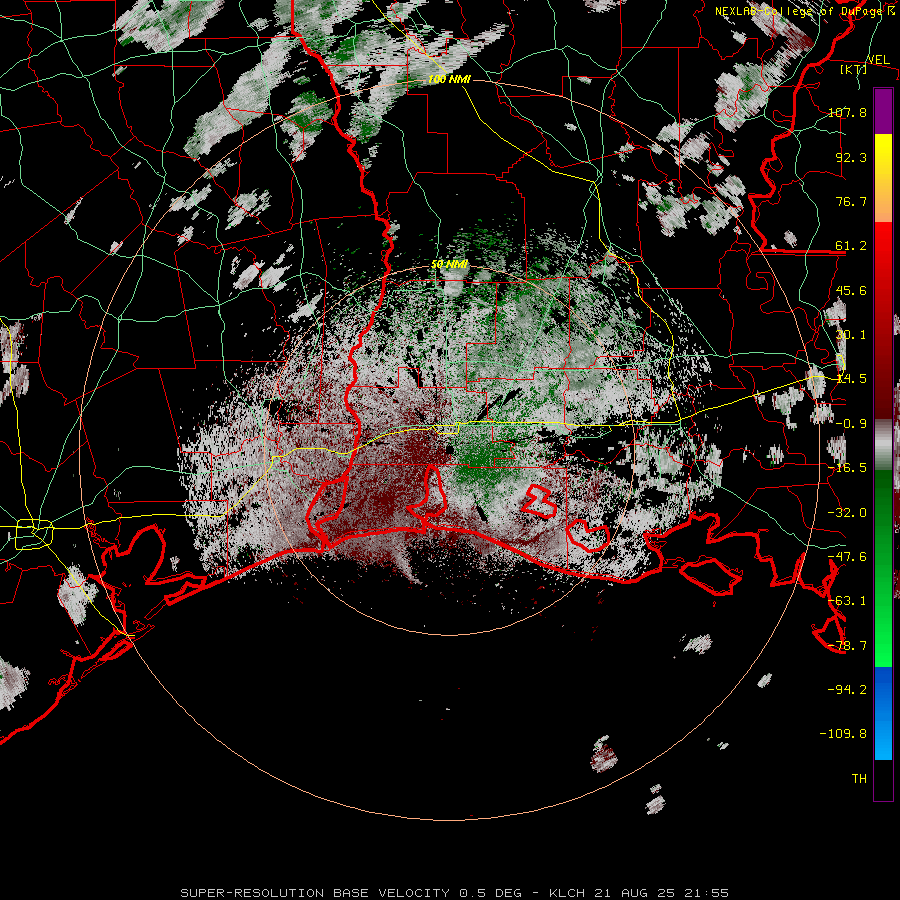
Task: Click the [KT] units label
Action: point(854,69)
